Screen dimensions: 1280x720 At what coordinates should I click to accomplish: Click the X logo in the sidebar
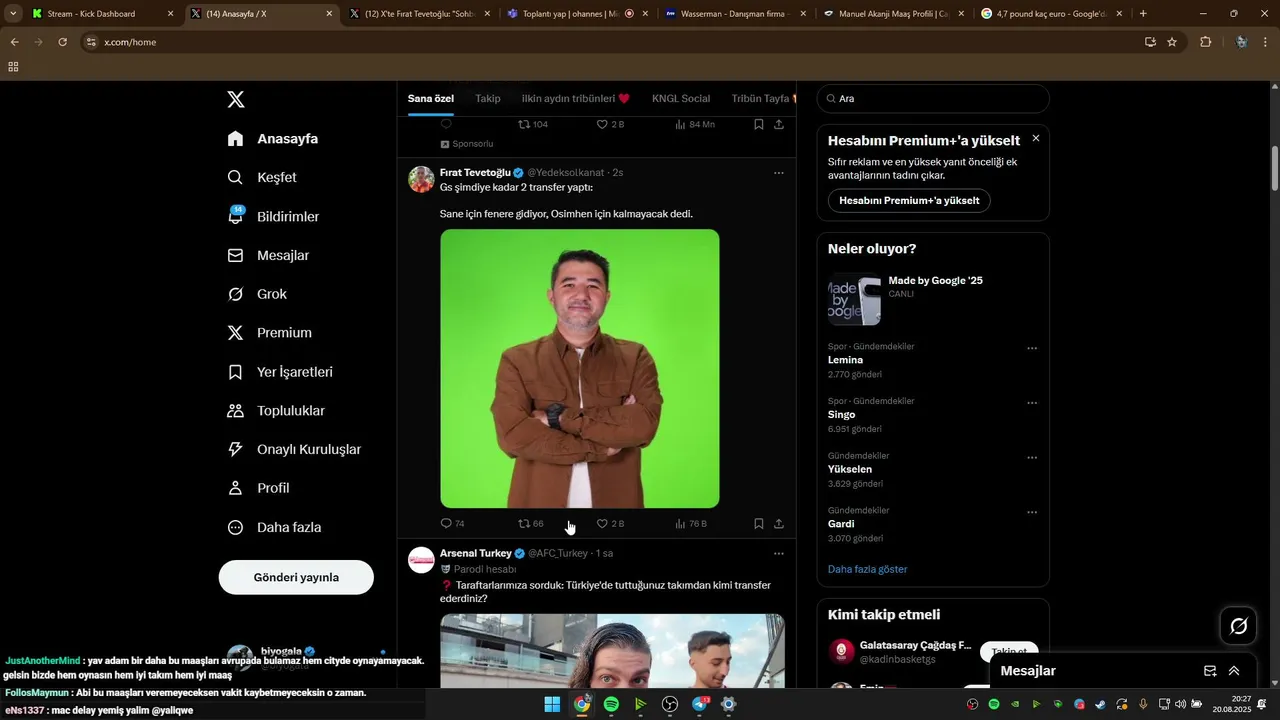[236, 99]
